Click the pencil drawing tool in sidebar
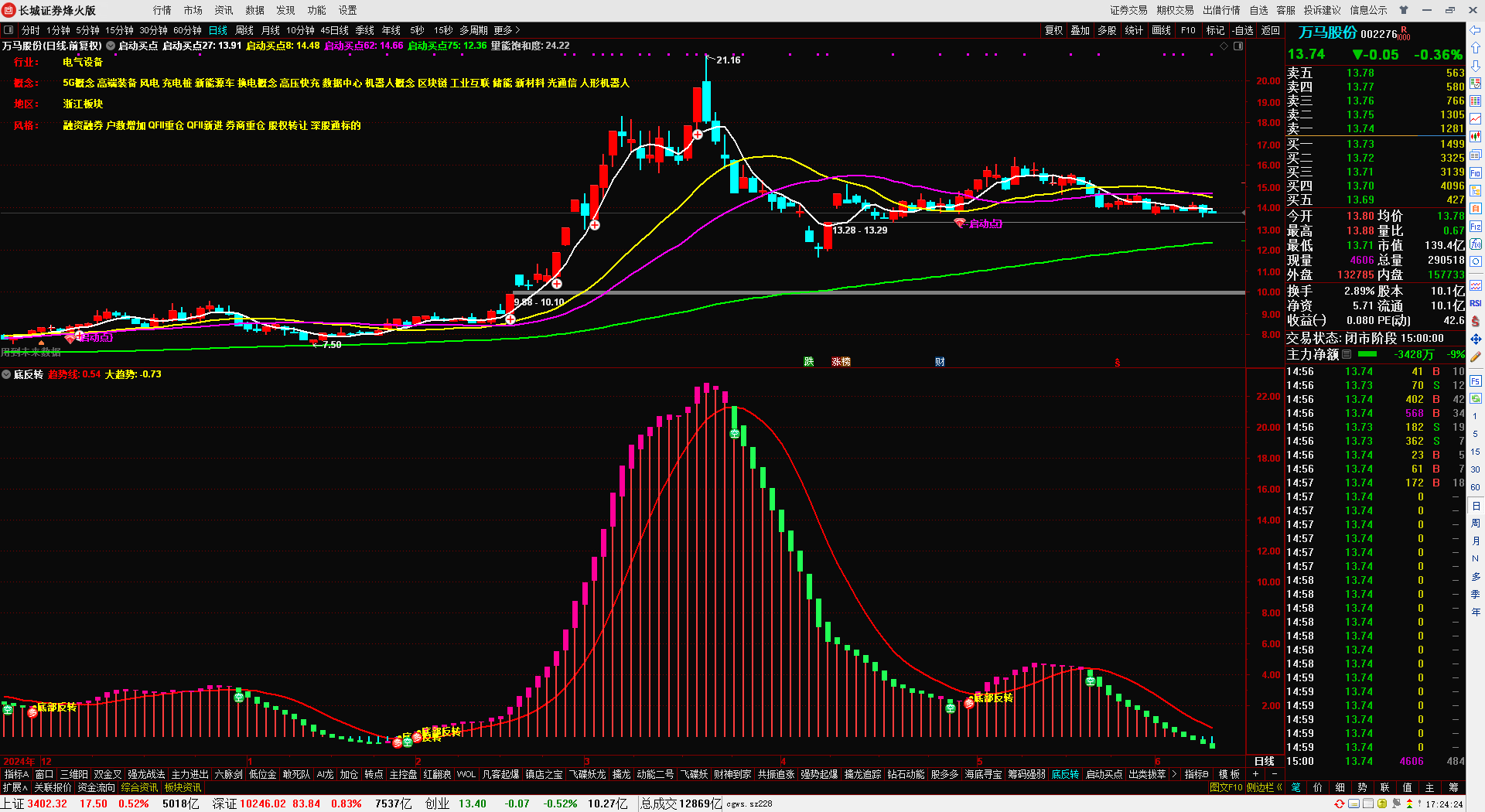Image resolution: width=1485 pixels, height=812 pixels. [1476, 357]
